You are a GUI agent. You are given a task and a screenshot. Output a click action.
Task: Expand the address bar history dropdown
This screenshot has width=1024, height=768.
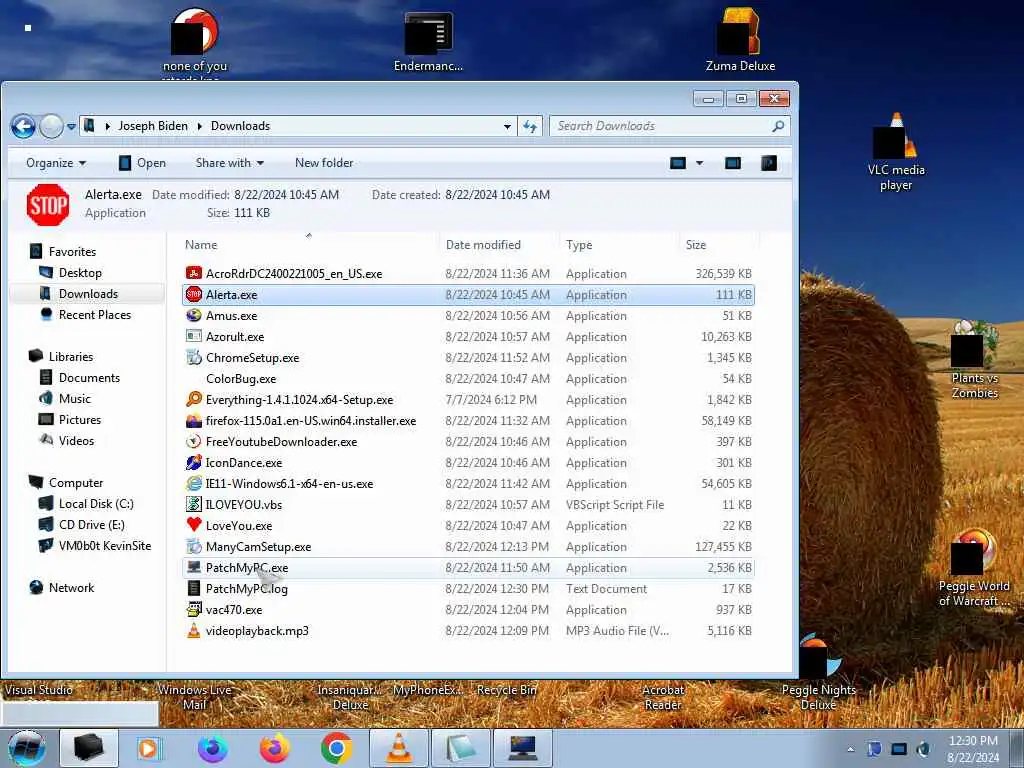[507, 127]
